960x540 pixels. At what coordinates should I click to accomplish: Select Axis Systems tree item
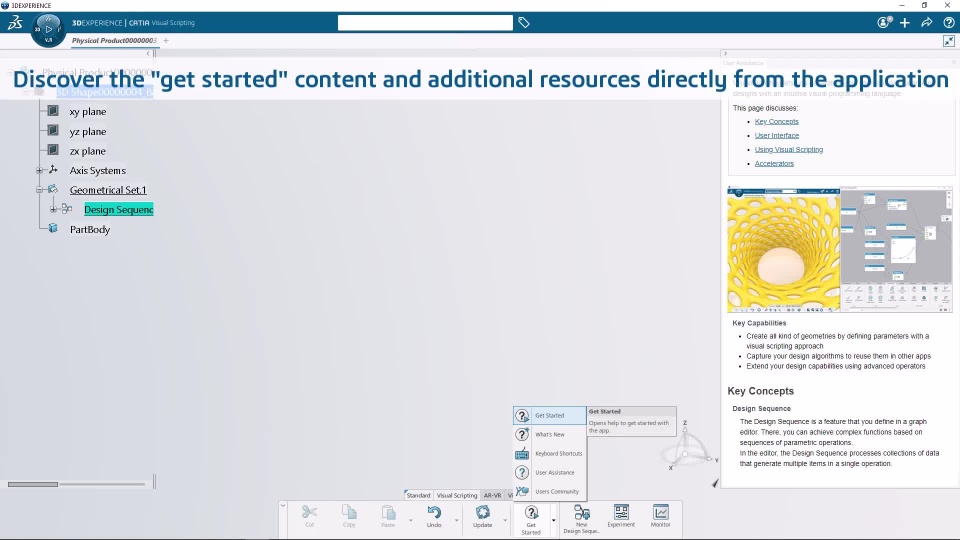[97, 170]
